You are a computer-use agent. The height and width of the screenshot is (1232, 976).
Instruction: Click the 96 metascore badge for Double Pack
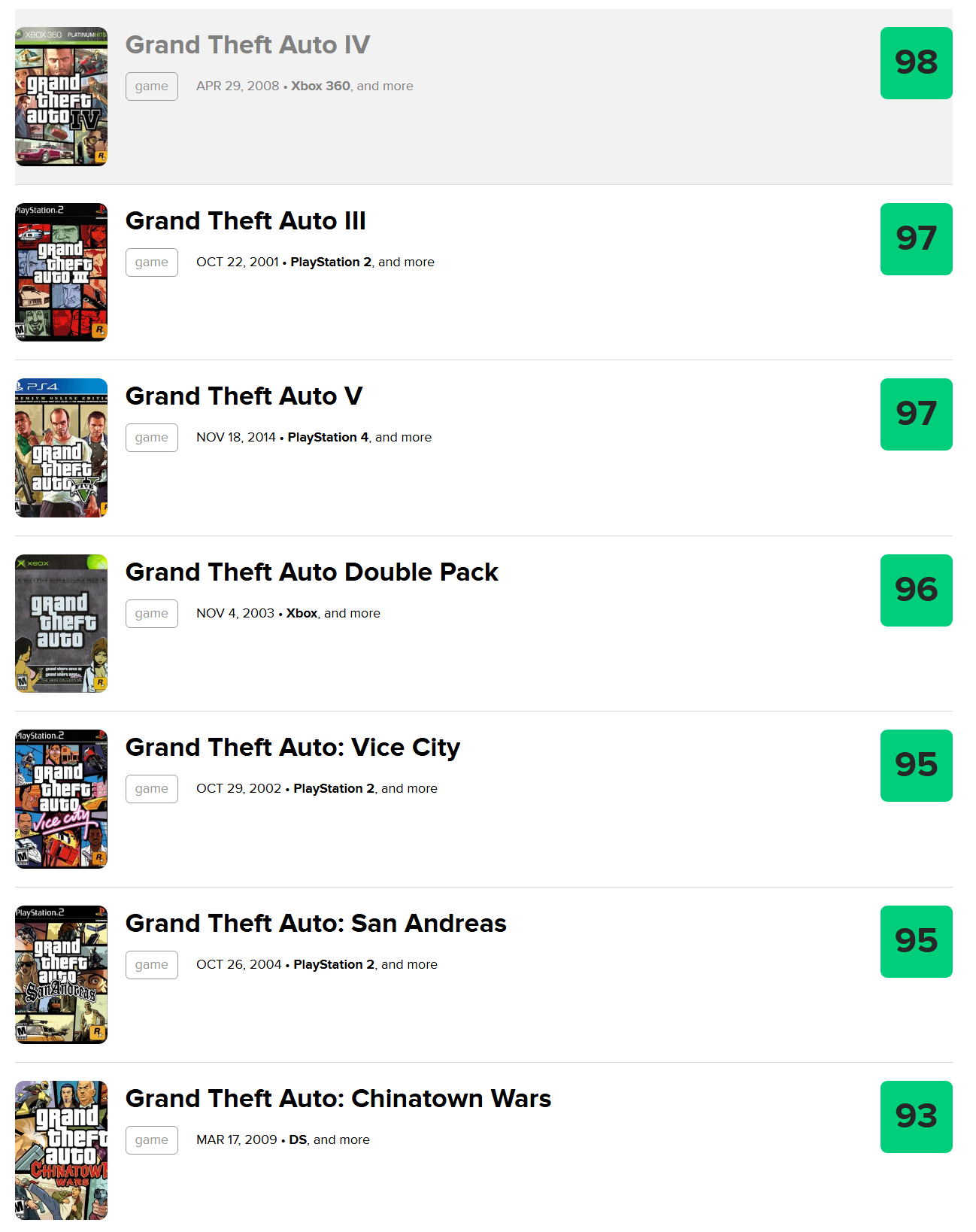click(916, 590)
